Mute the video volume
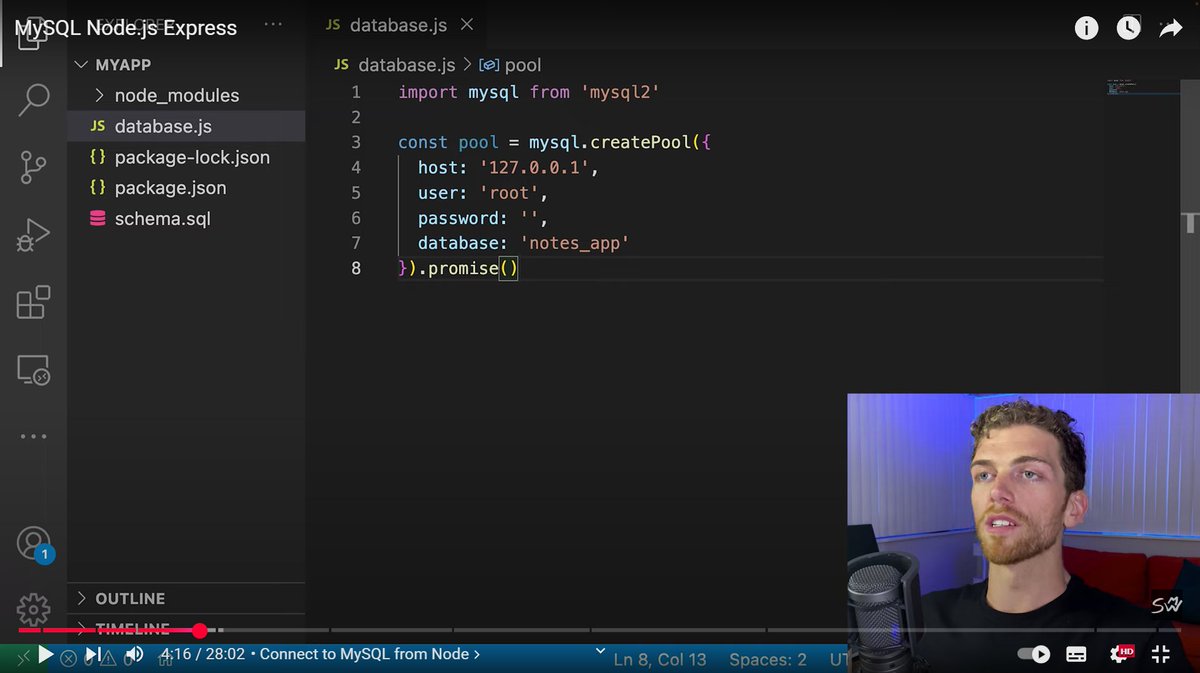Image resolution: width=1200 pixels, height=673 pixels. point(134,655)
